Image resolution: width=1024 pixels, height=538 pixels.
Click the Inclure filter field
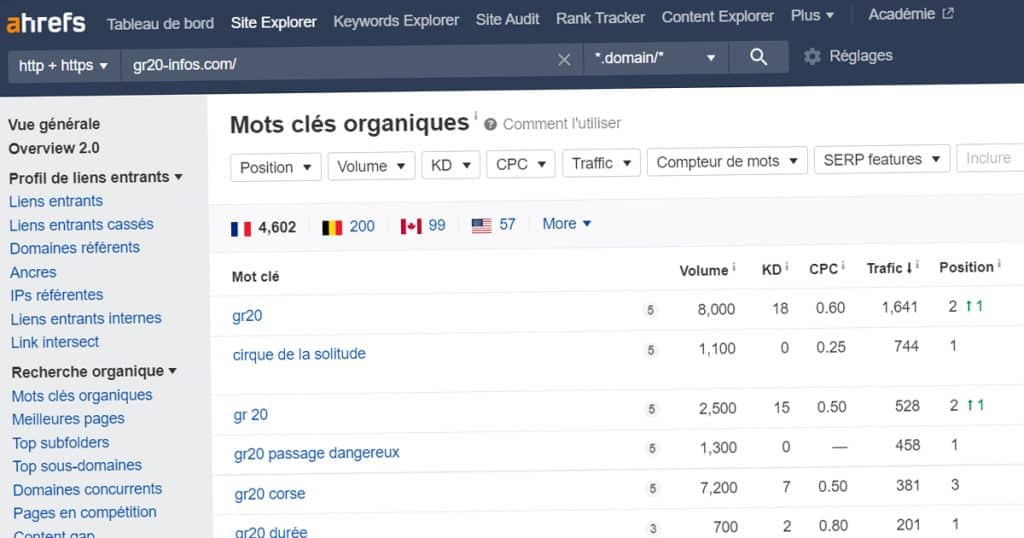990,158
